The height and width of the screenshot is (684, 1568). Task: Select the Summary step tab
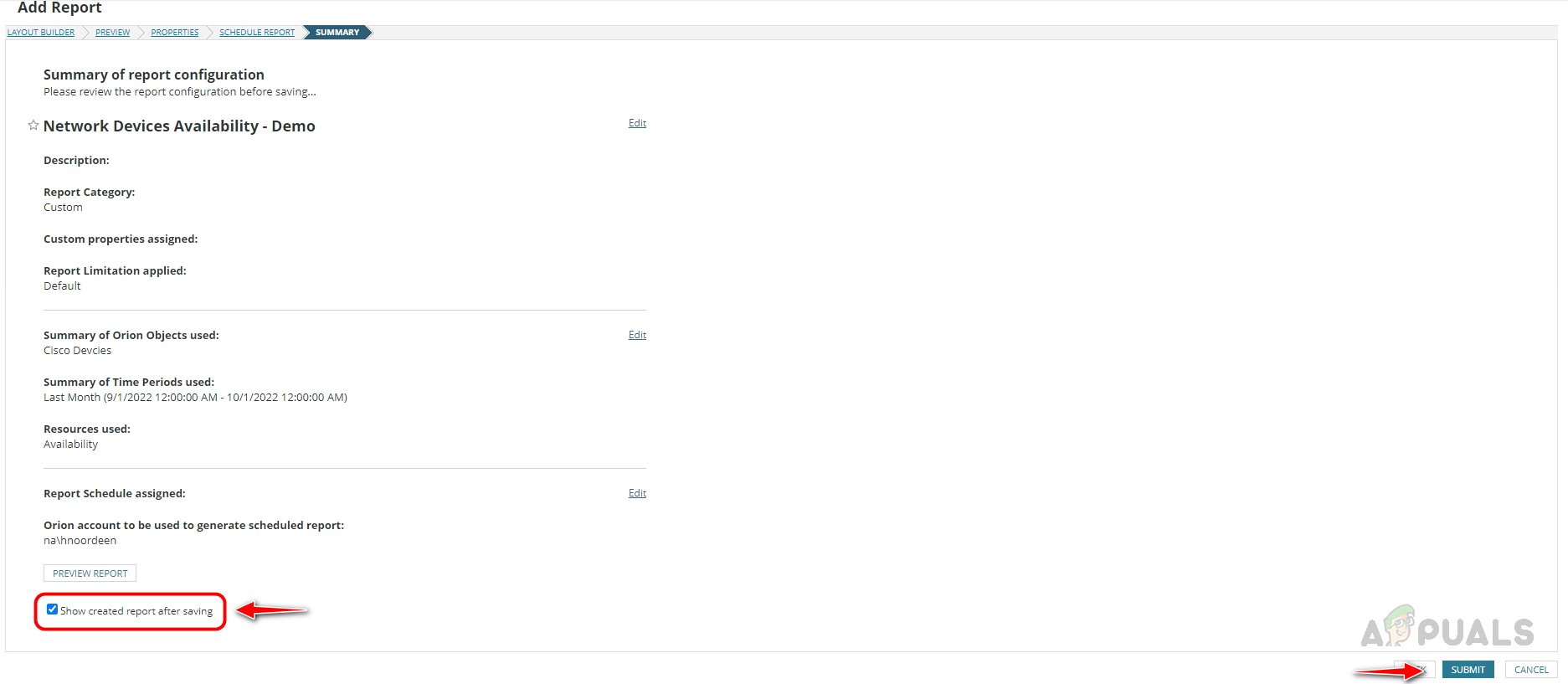[x=337, y=33]
